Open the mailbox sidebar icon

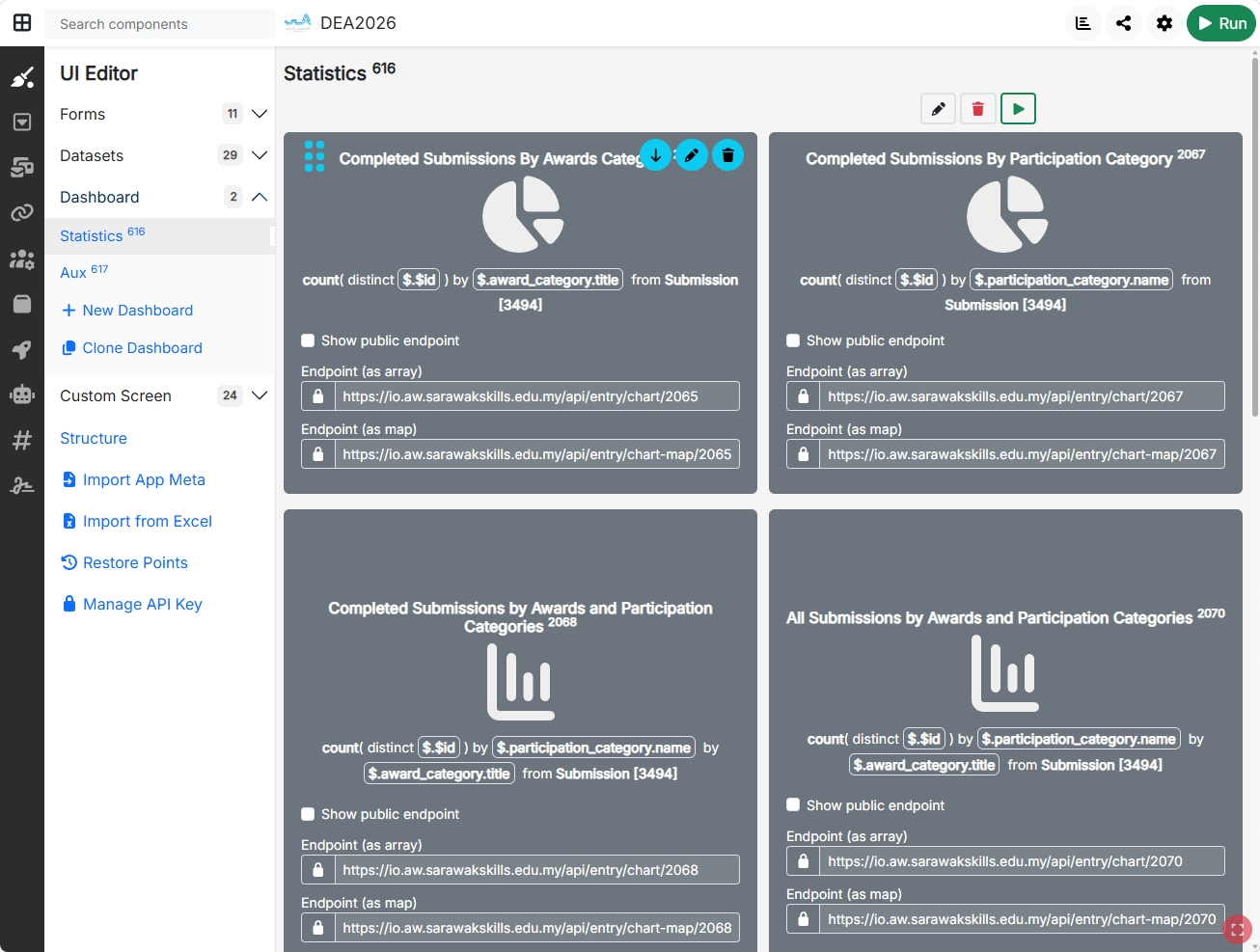pyautogui.click(x=22, y=168)
